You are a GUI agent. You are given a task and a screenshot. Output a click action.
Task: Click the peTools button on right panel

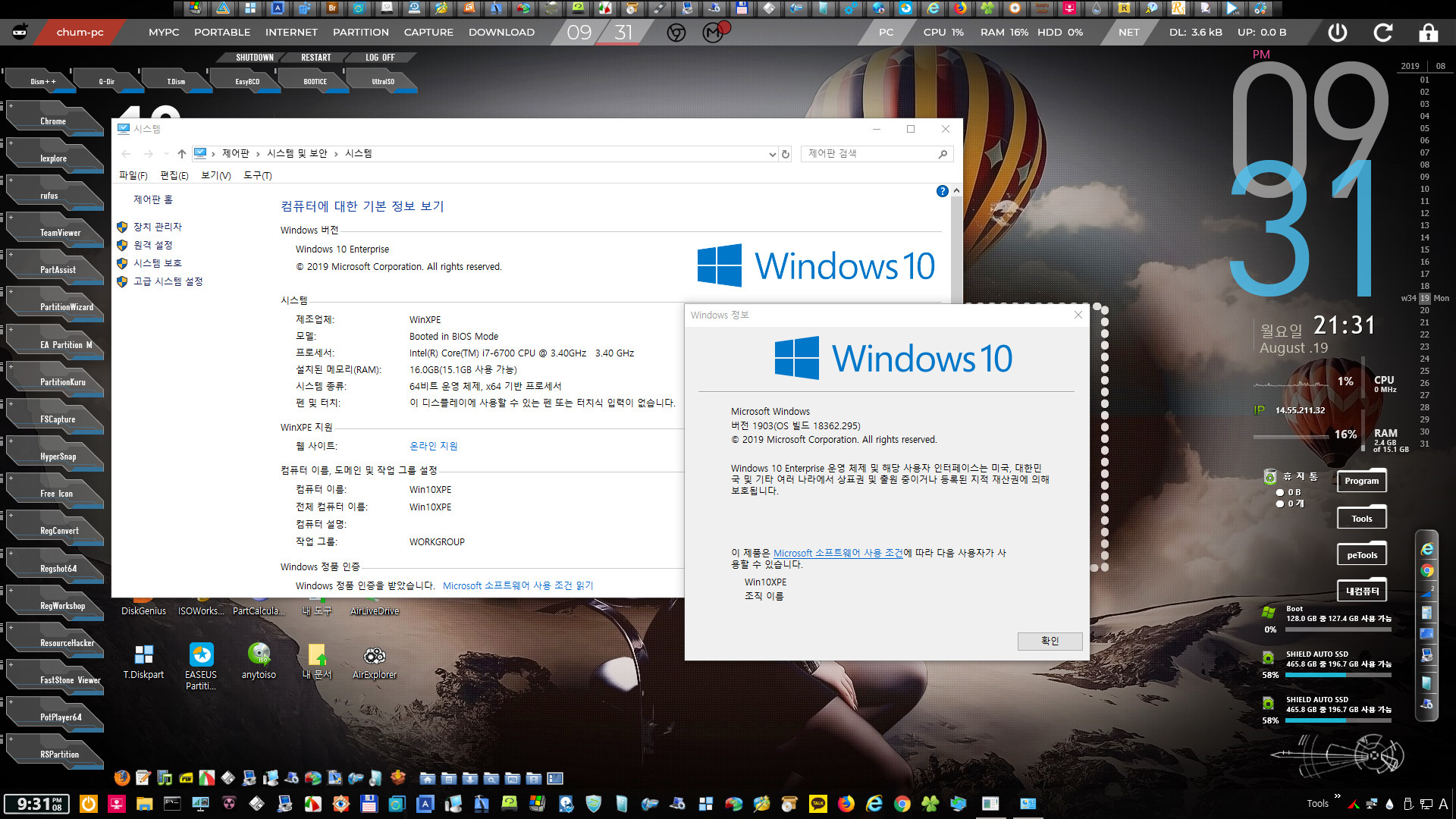point(1362,555)
